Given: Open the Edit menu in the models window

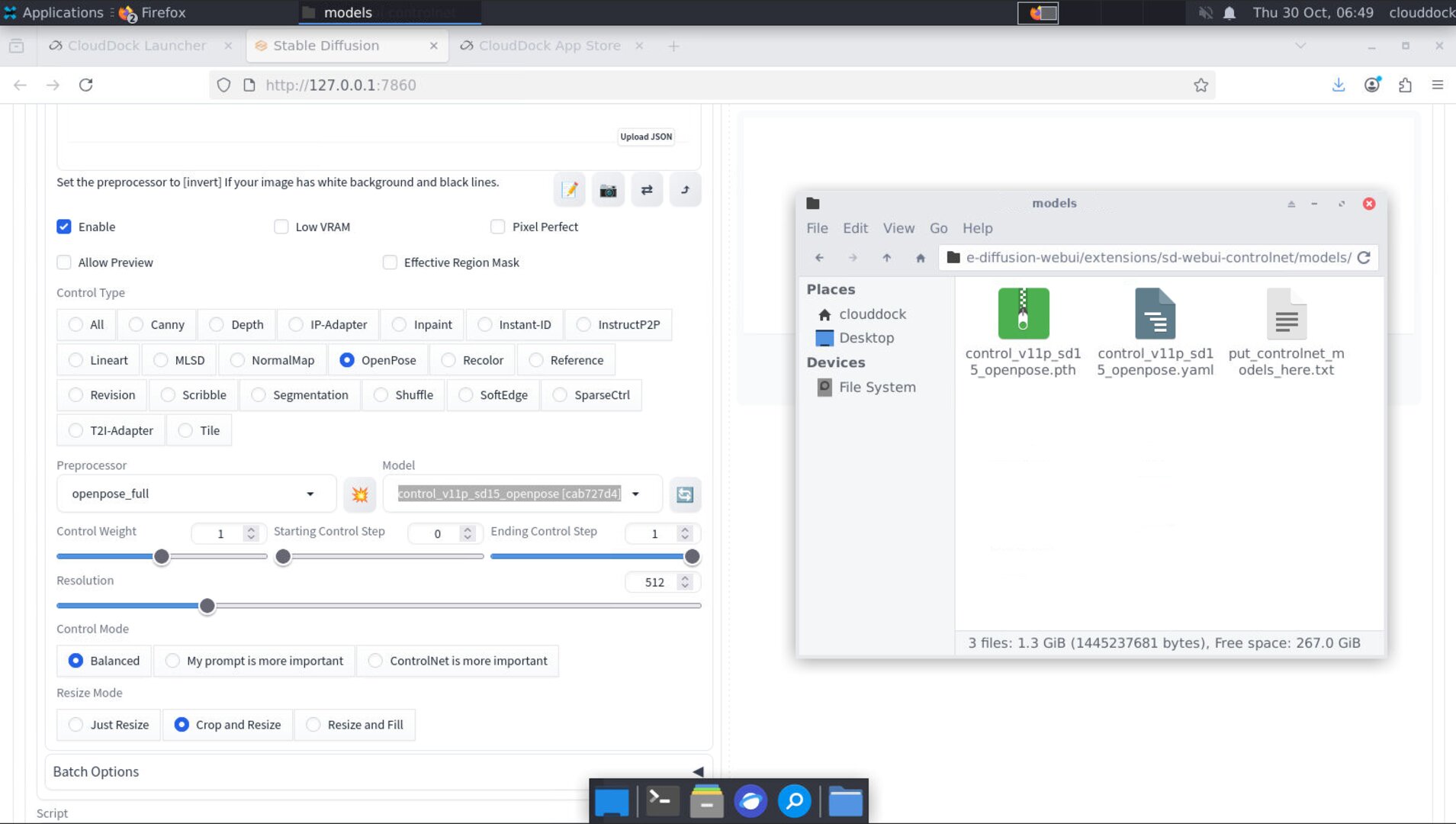Looking at the screenshot, I should (x=855, y=227).
